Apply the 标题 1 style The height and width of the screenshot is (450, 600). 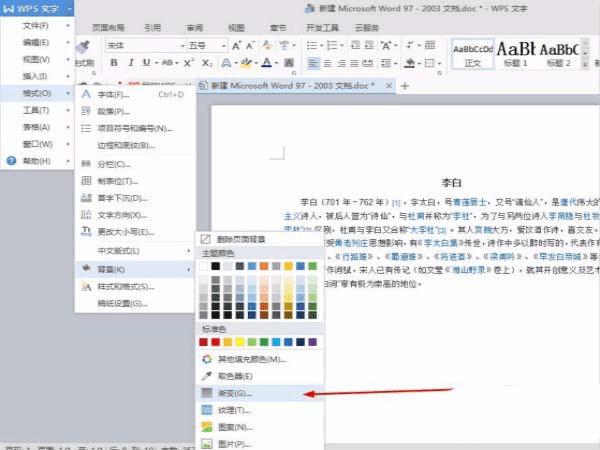point(515,55)
